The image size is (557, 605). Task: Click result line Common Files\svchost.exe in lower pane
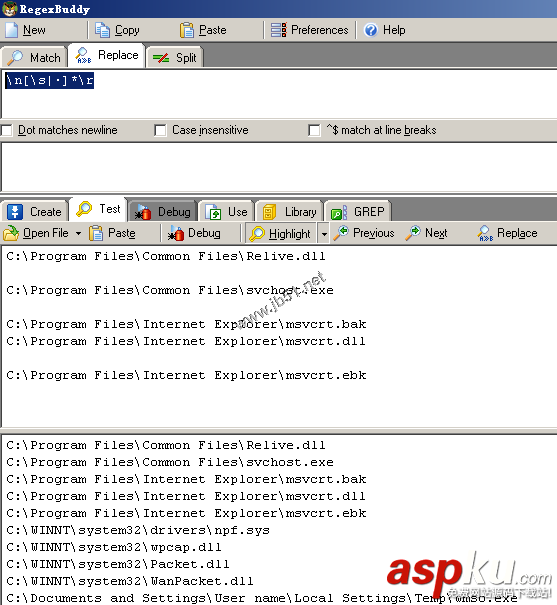pyautogui.click(x=170, y=462)
